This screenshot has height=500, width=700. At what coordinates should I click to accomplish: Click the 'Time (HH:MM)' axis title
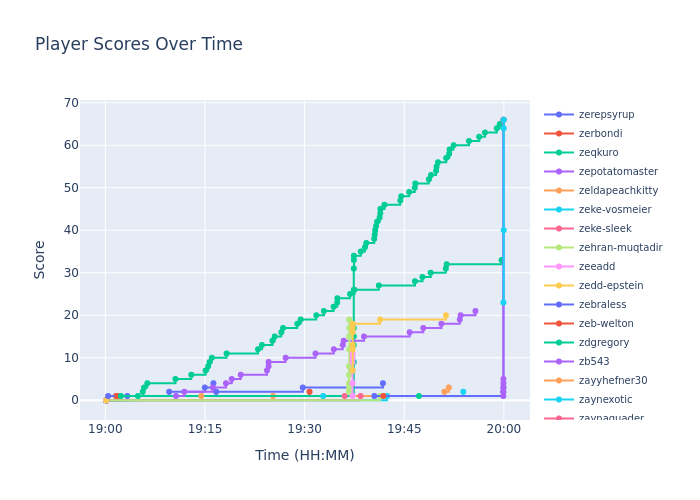click(x=305, y=456)
